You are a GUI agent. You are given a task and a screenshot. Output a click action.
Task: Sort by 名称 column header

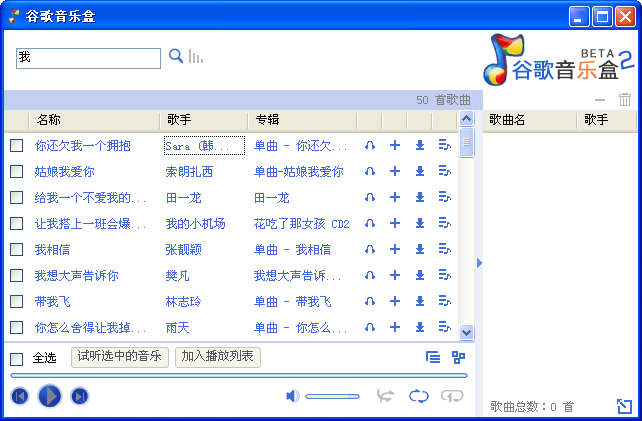[x=94, y=120]
